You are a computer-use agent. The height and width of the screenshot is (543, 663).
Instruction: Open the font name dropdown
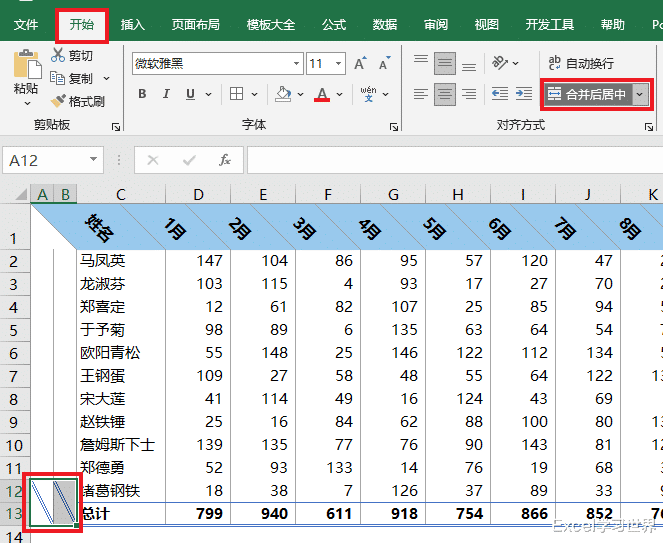pyautogui.click(x=297, y=64)
